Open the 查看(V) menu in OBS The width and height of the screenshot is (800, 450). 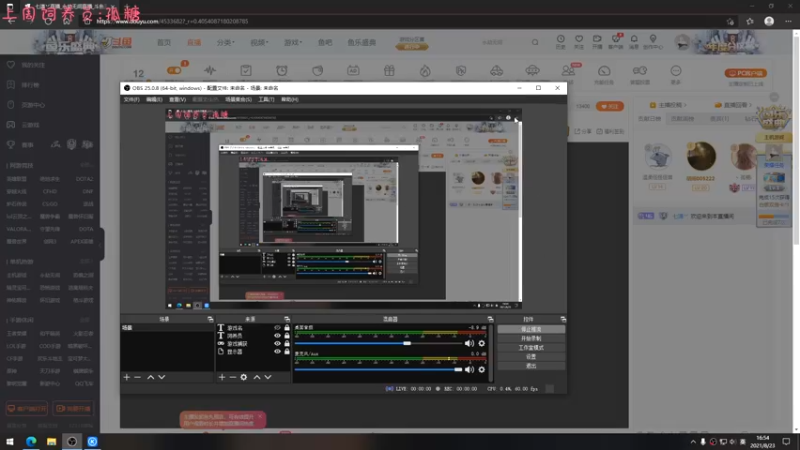click(177, 99)
